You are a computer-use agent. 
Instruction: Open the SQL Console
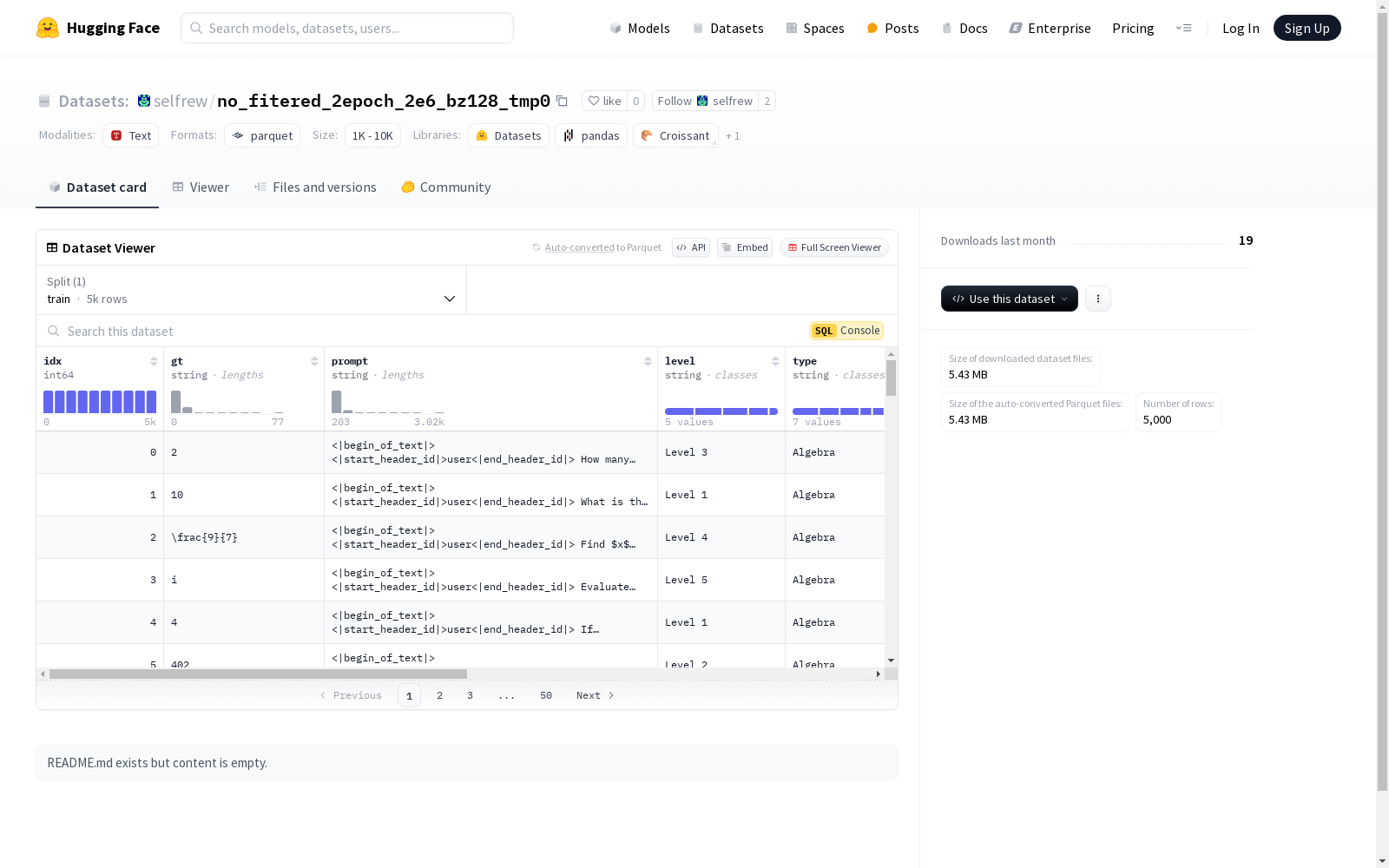846,331
